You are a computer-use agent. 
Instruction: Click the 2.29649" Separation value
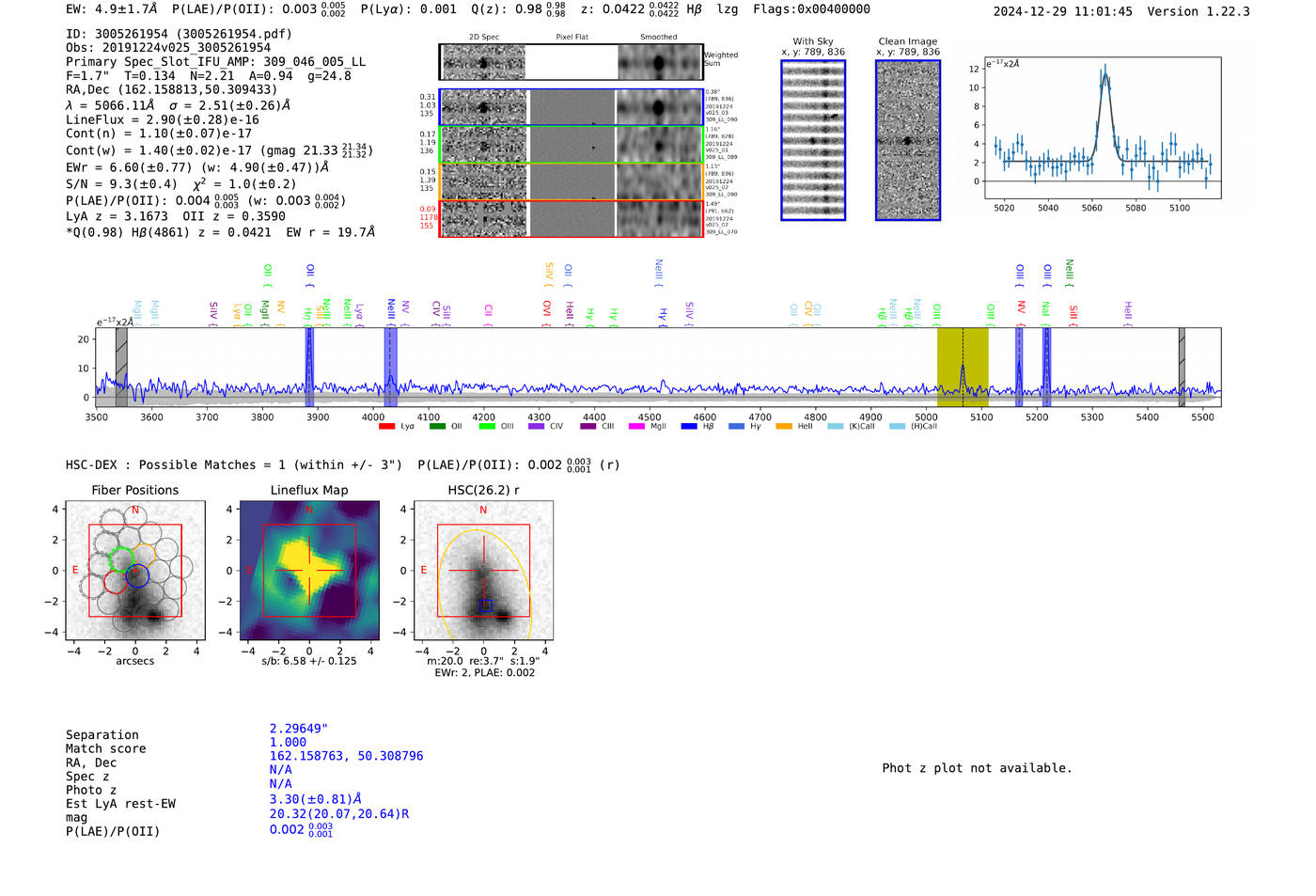[299, 729]
